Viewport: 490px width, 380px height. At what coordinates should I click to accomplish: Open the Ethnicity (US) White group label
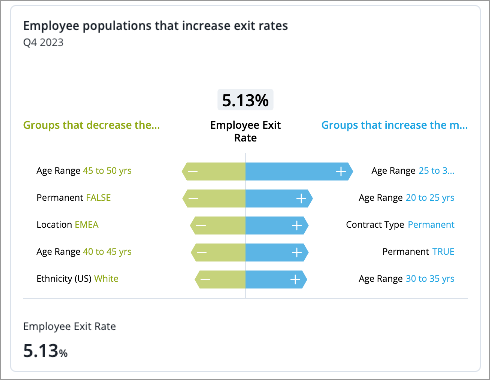click(x=77, y=278)
